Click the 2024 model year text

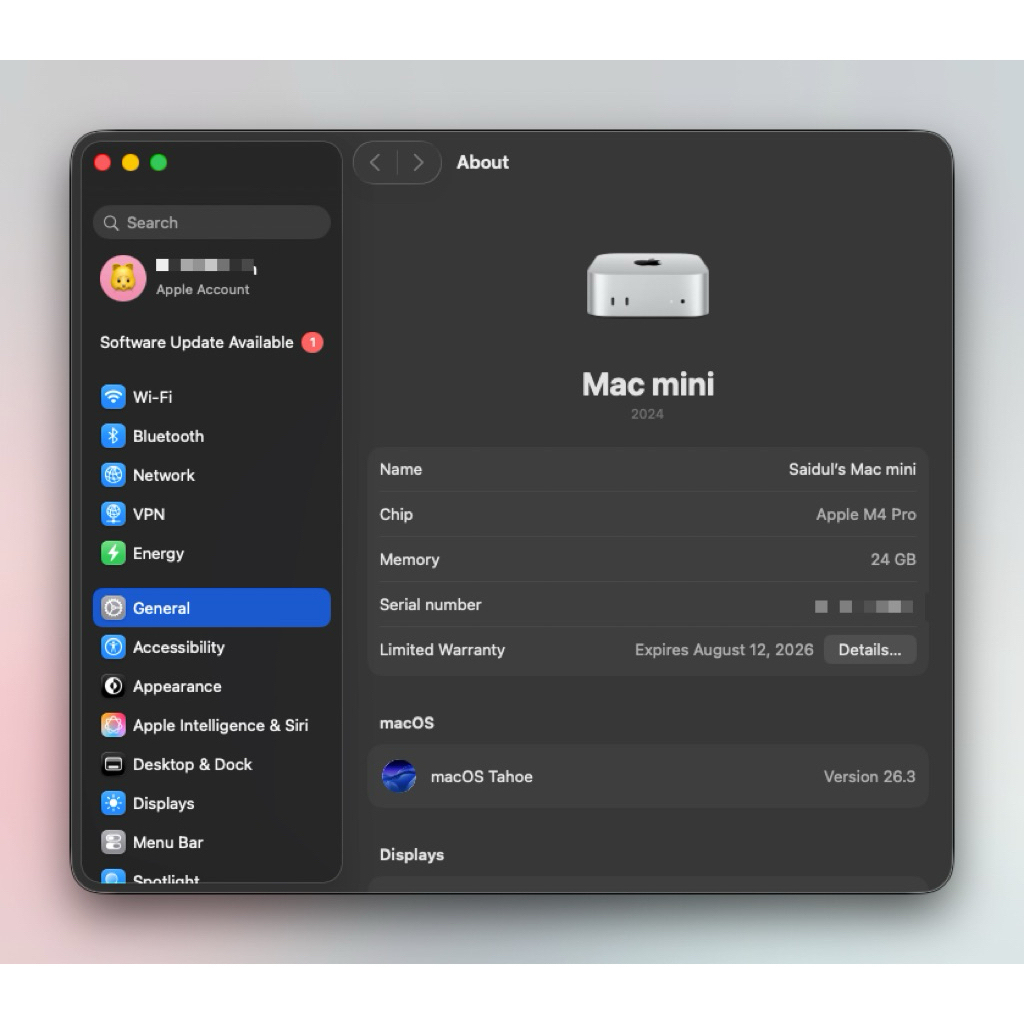pos(647,414)
